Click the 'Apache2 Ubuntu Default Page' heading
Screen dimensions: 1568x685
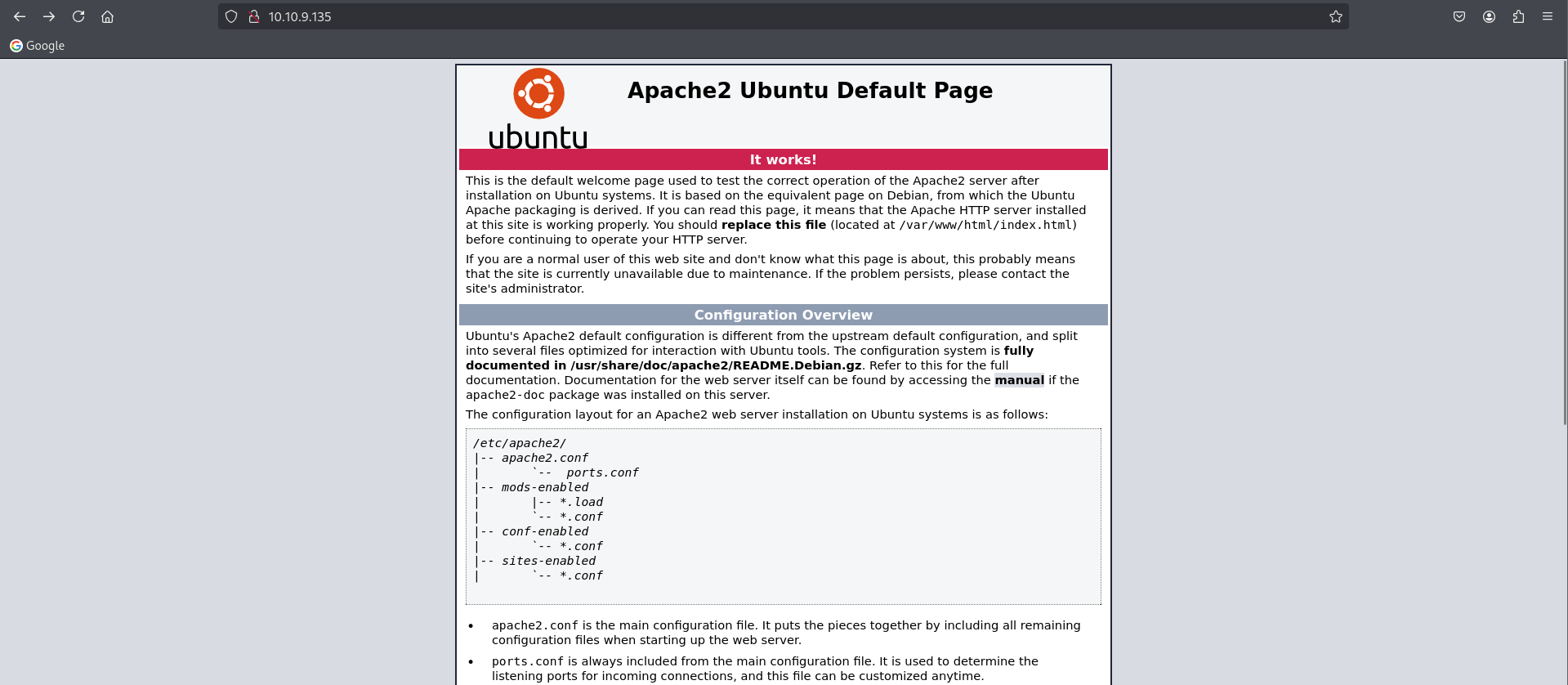(x=810, y=90)
